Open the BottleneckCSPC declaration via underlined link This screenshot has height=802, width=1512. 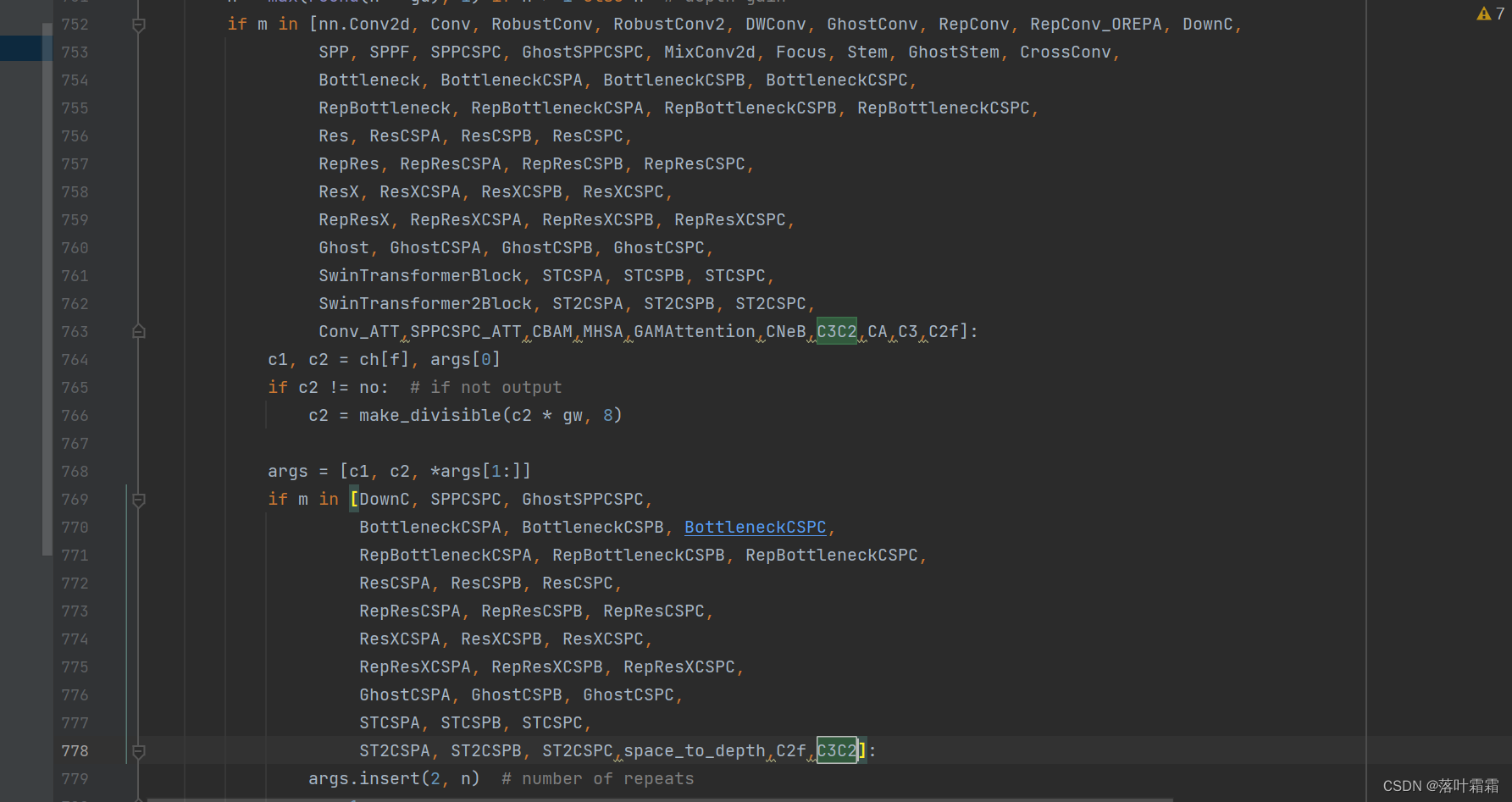tap(754, 527)
